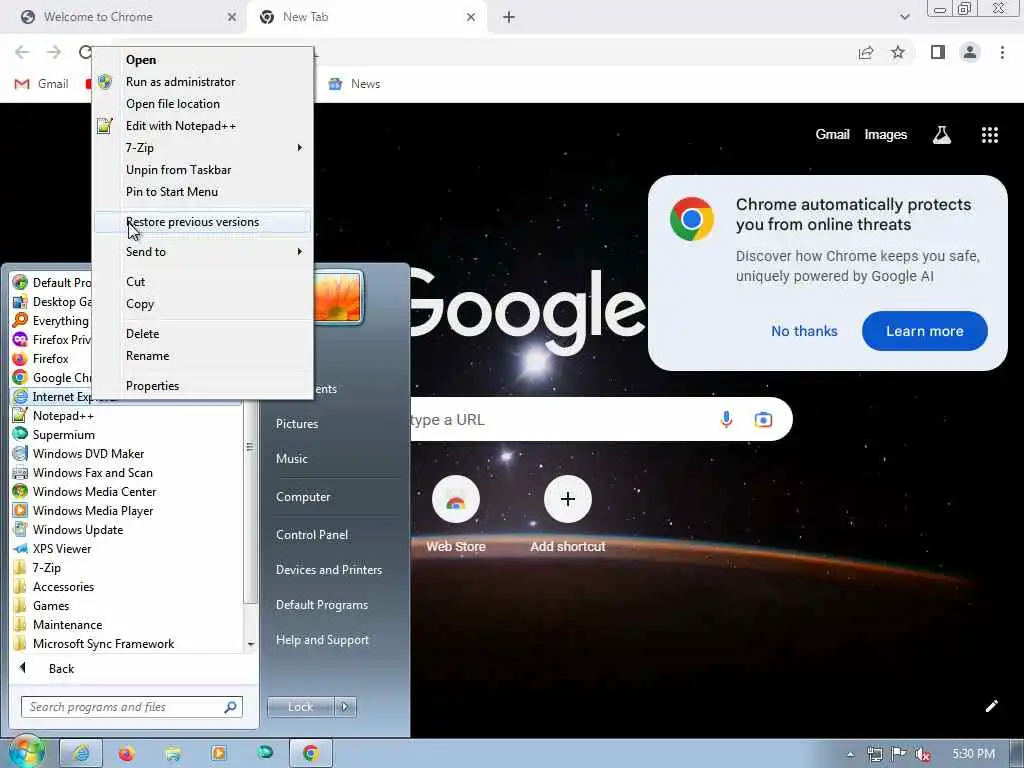The height and width of the screenshot is (768, 1024).
Task: Open Chrome three-dot menu
Action: click(x=1002, y=52)
